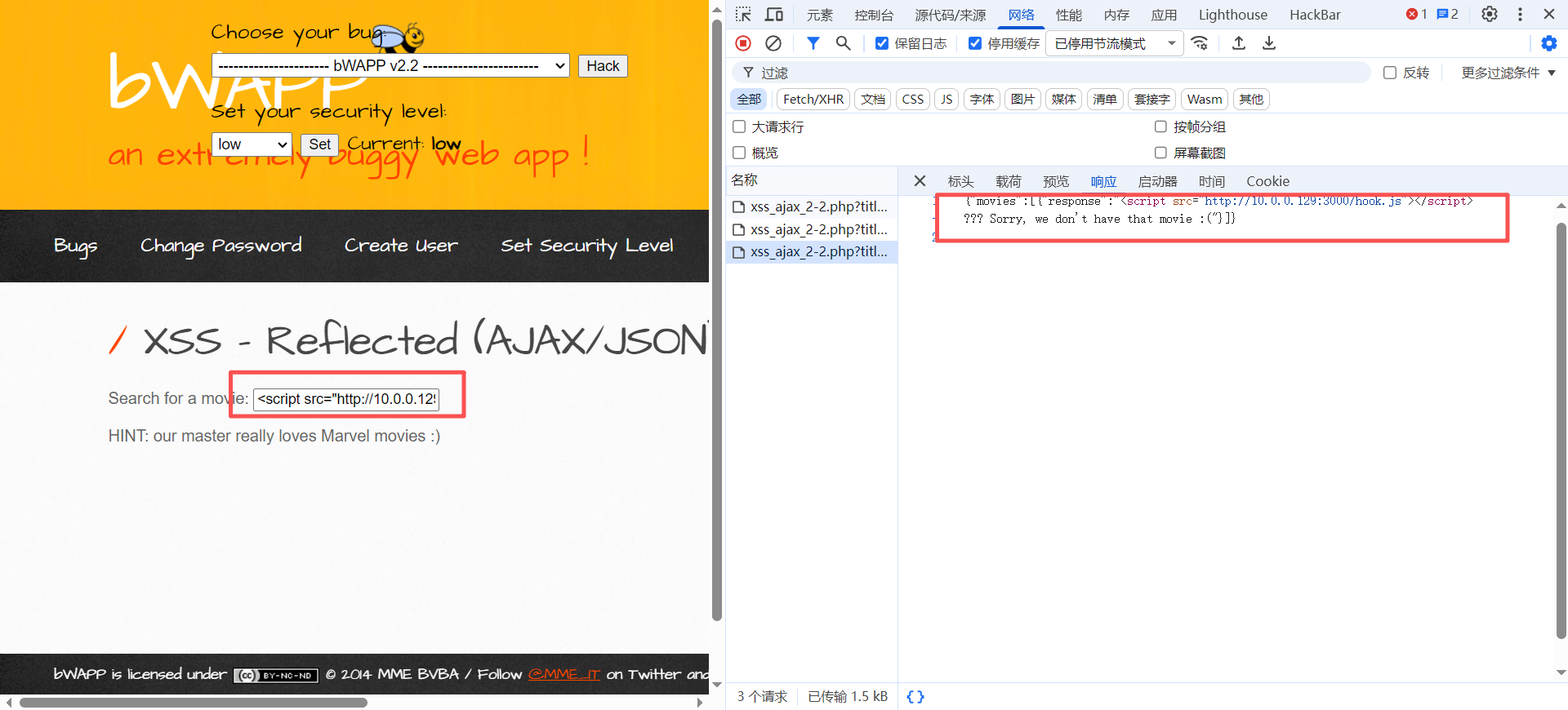The image size is (1568, 710).
Task: Open the HackBar tab
Action: (1315, 15)
